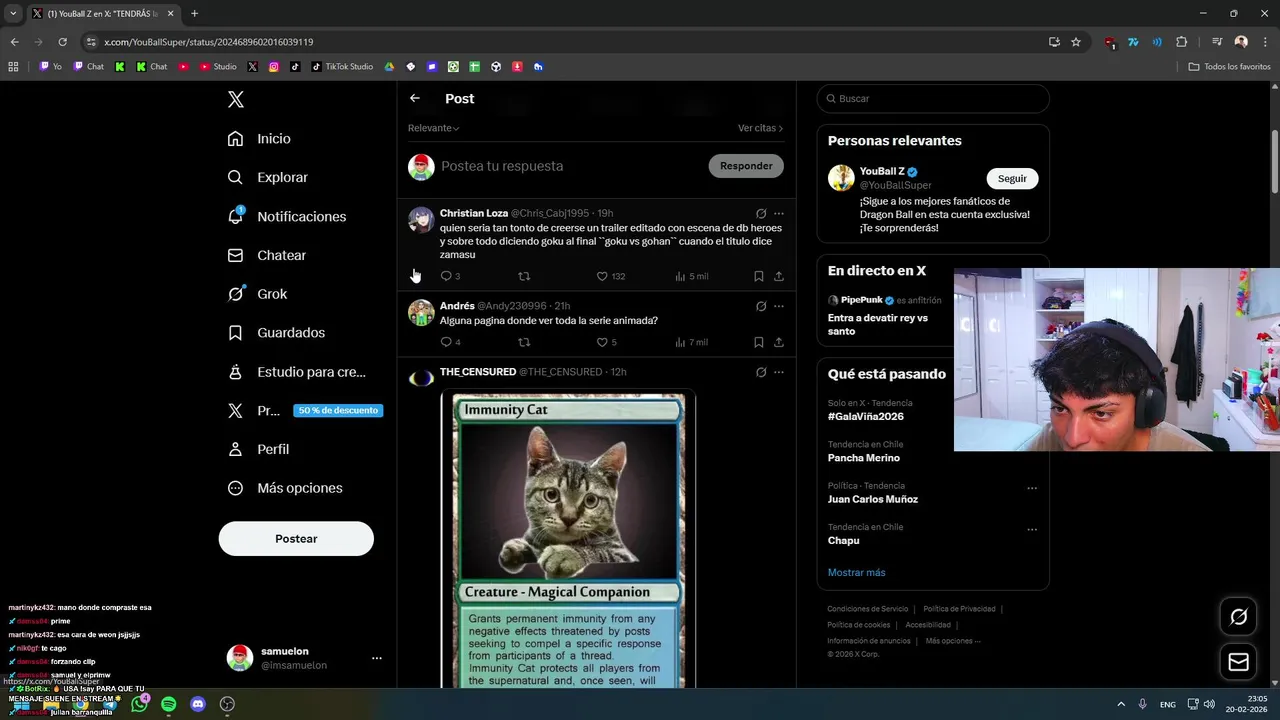View stats on Christian Loza's comment
The height and width of the screenshot is (720, 1280).
point(691,276)
